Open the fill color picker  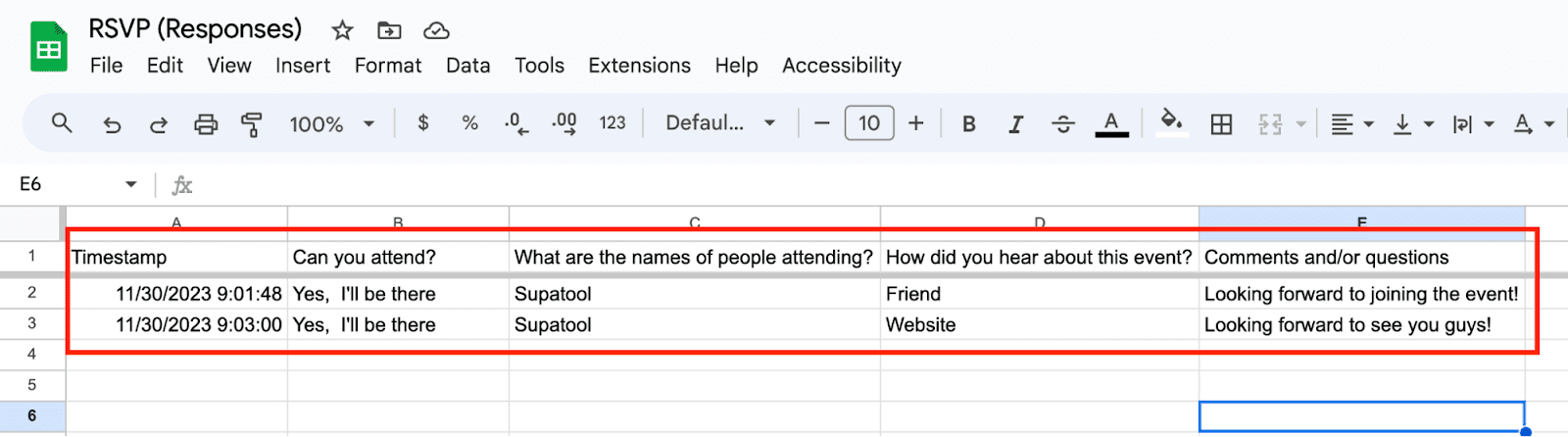coord(1171,123)
